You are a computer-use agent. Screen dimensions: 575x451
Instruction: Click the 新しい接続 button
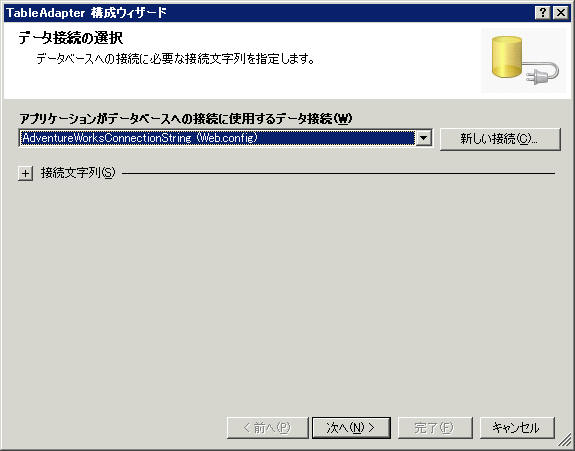tap(500, 139)
